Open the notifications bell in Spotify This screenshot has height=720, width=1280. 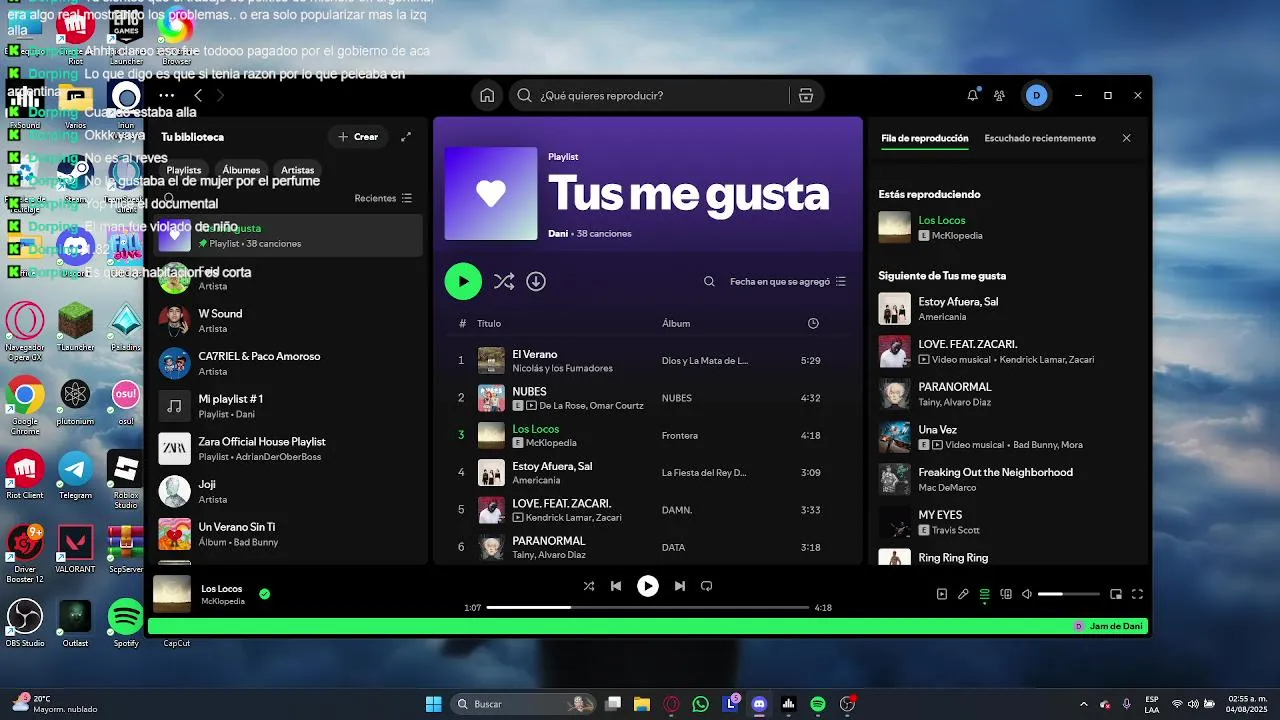(972, 96)
